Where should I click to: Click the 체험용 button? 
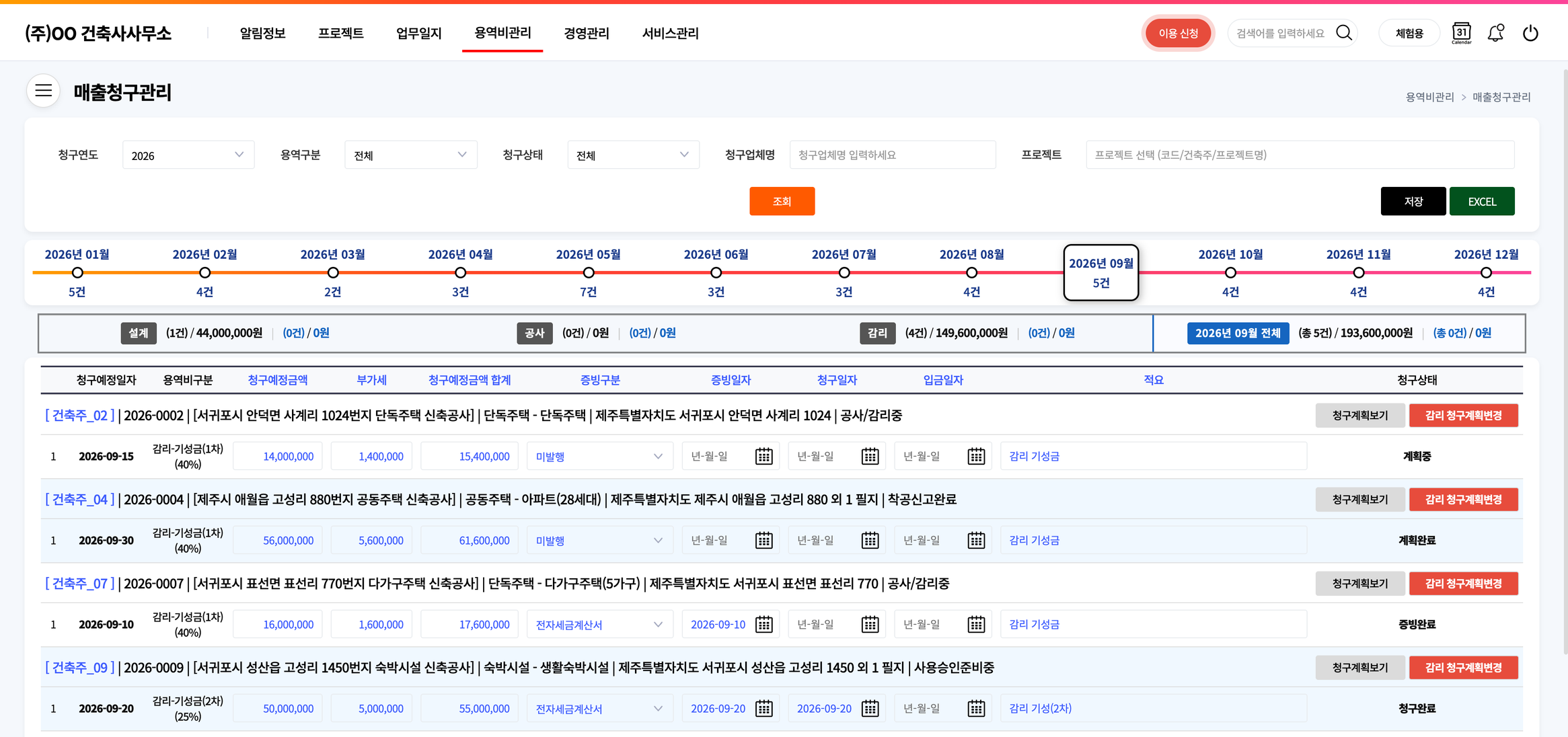click(1409, 33)
